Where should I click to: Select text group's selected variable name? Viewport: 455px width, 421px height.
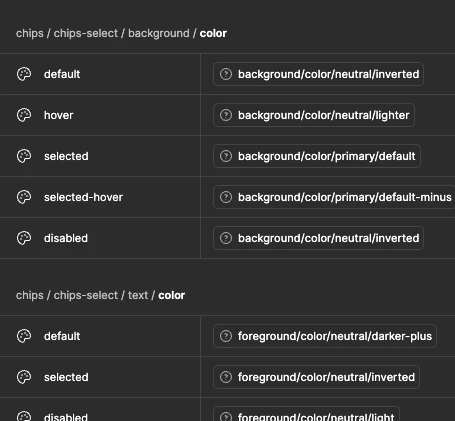tap(66, 377)
